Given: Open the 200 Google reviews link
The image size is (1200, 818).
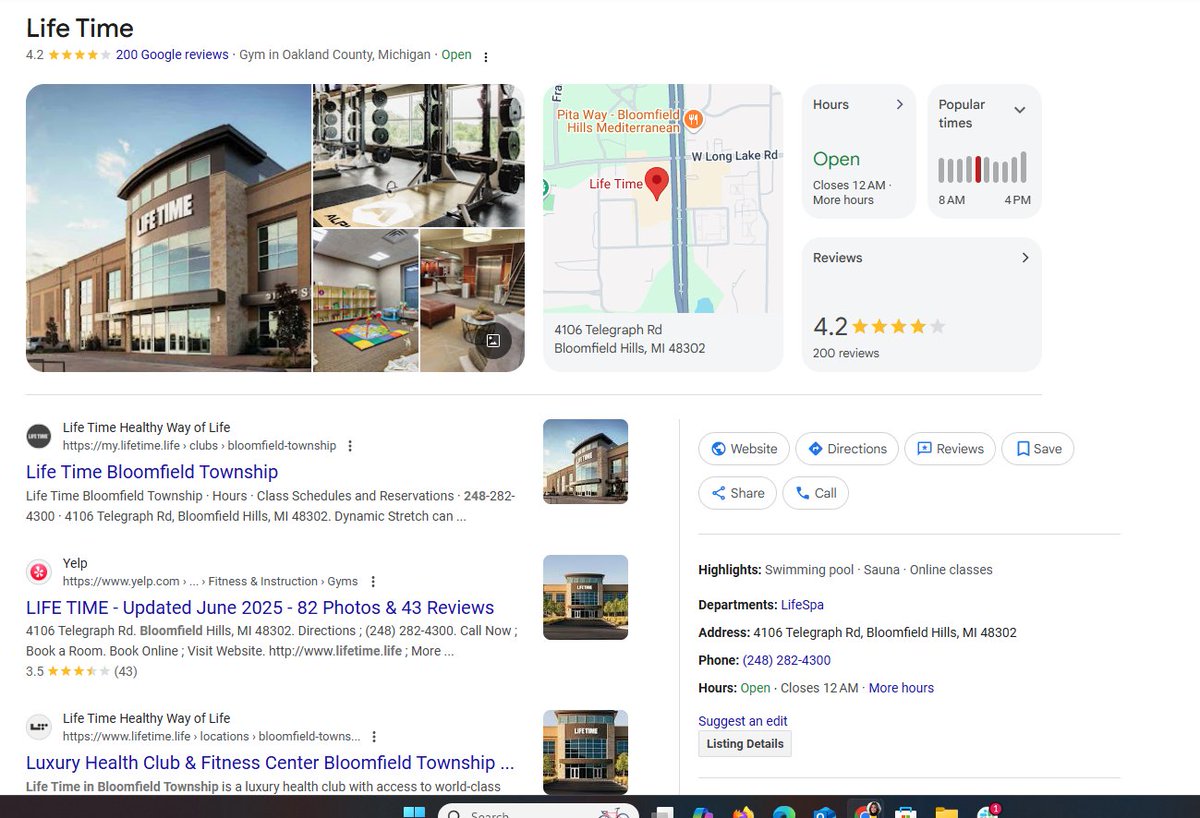Looking at the screenshot, I should pyautogui.click(x=172, y=55).
